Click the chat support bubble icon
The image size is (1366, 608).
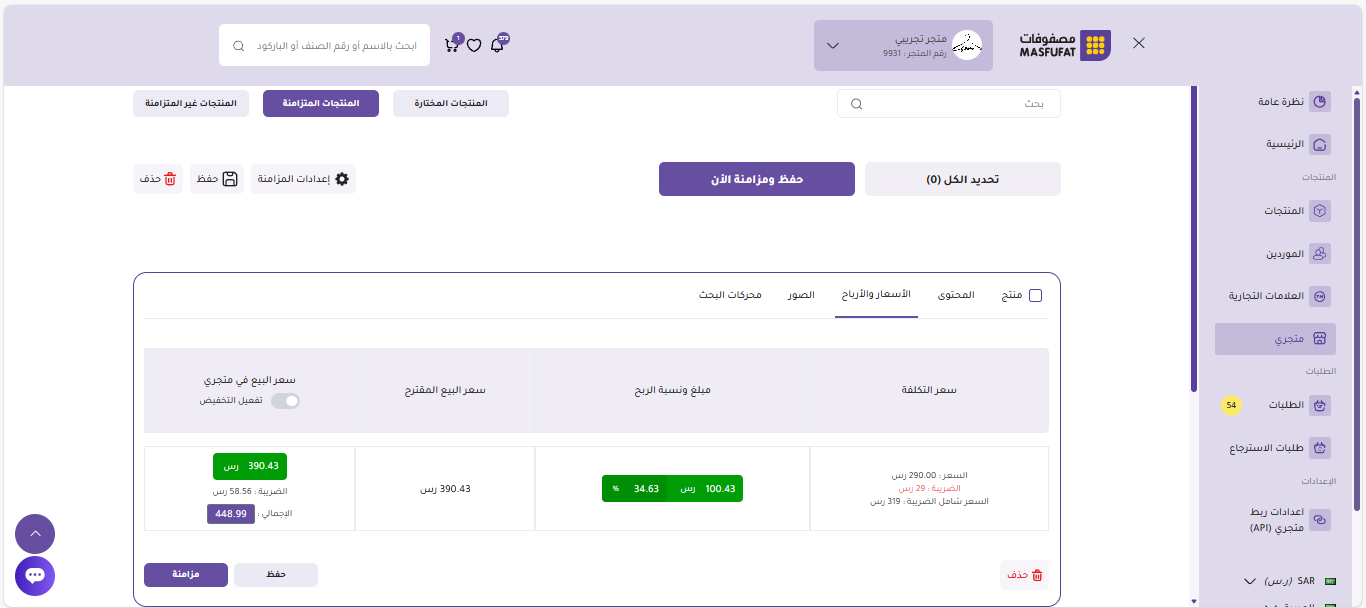point(35,576)
